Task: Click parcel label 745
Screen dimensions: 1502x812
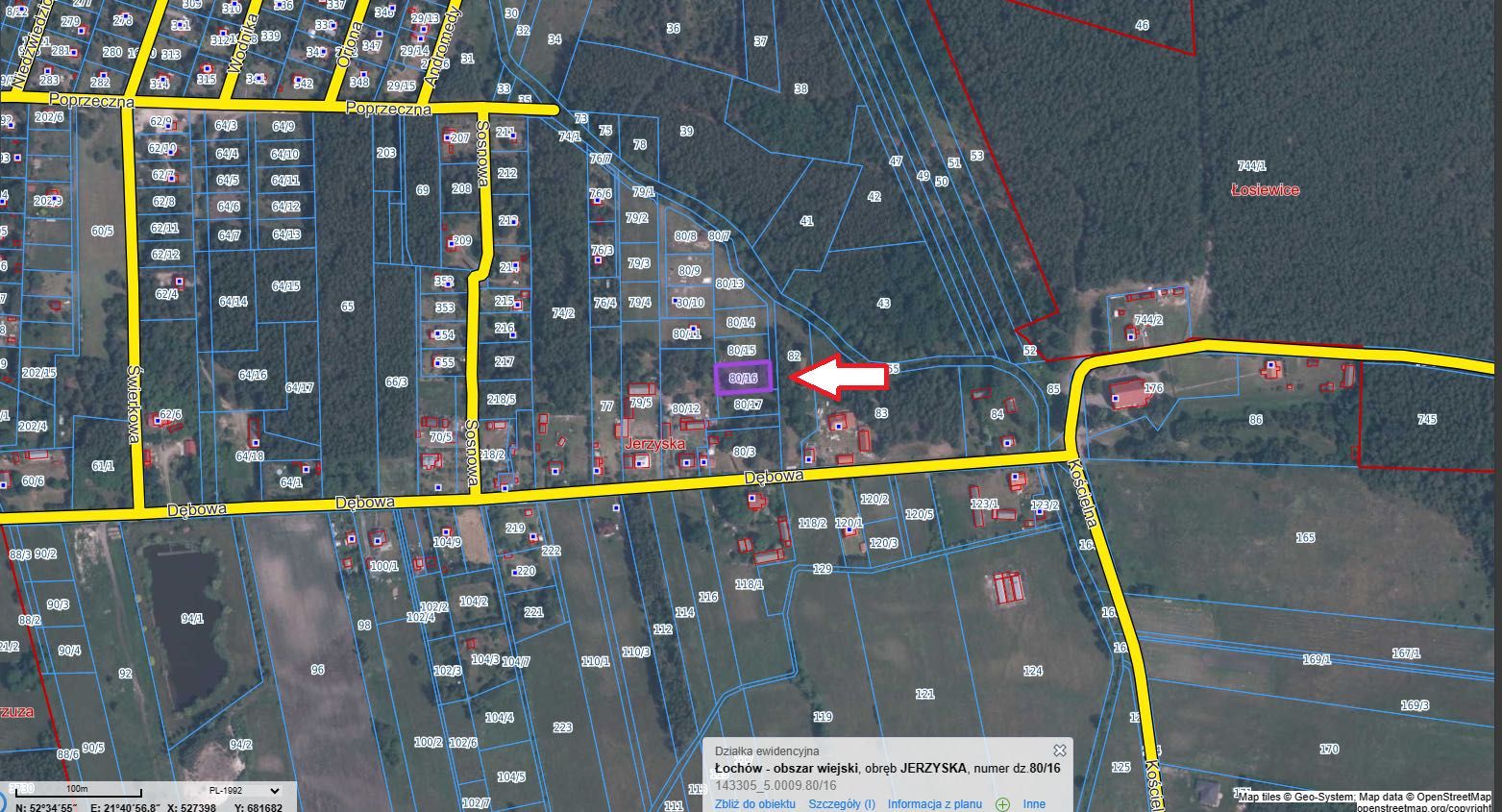Action: coord(1426,419)
